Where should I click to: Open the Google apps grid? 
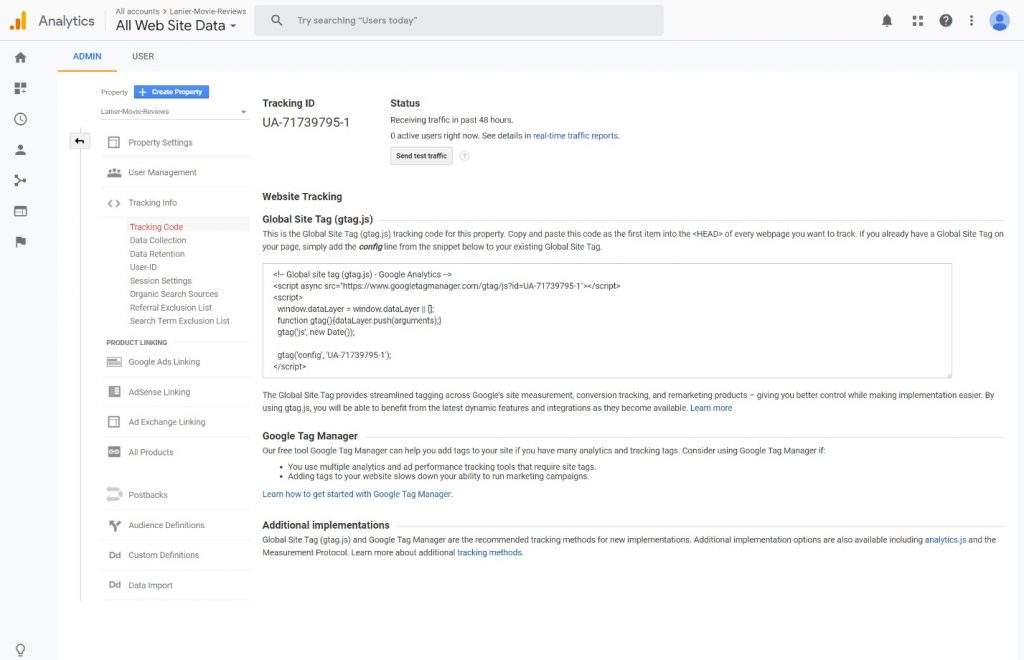(x=918, y=19)
